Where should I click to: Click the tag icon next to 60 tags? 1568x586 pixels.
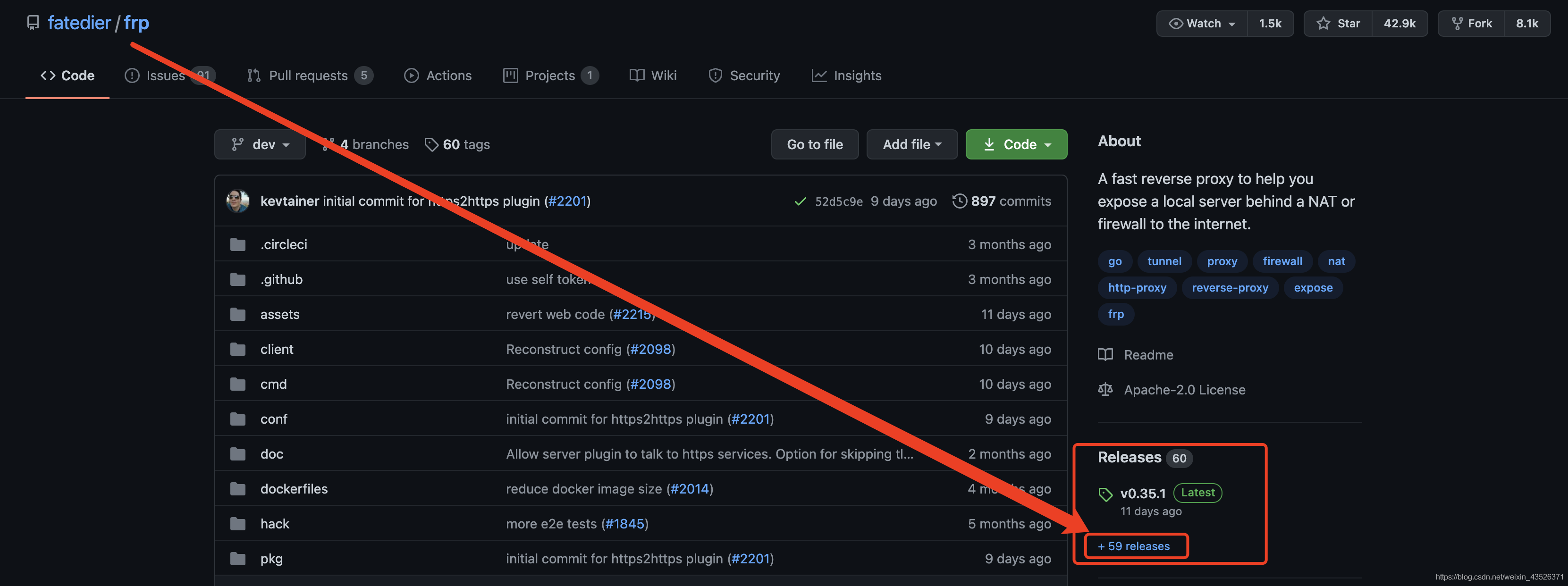click(431, 144)
